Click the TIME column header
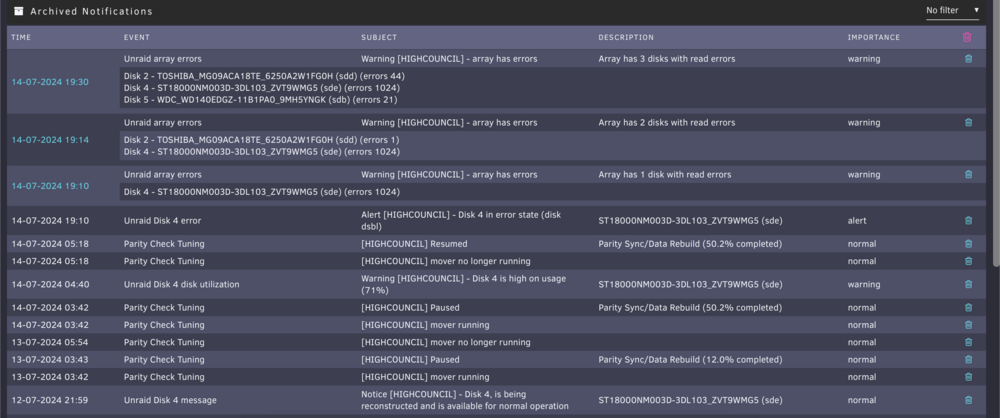Viewport: 1000px width, 418px height. click(21, 38)
